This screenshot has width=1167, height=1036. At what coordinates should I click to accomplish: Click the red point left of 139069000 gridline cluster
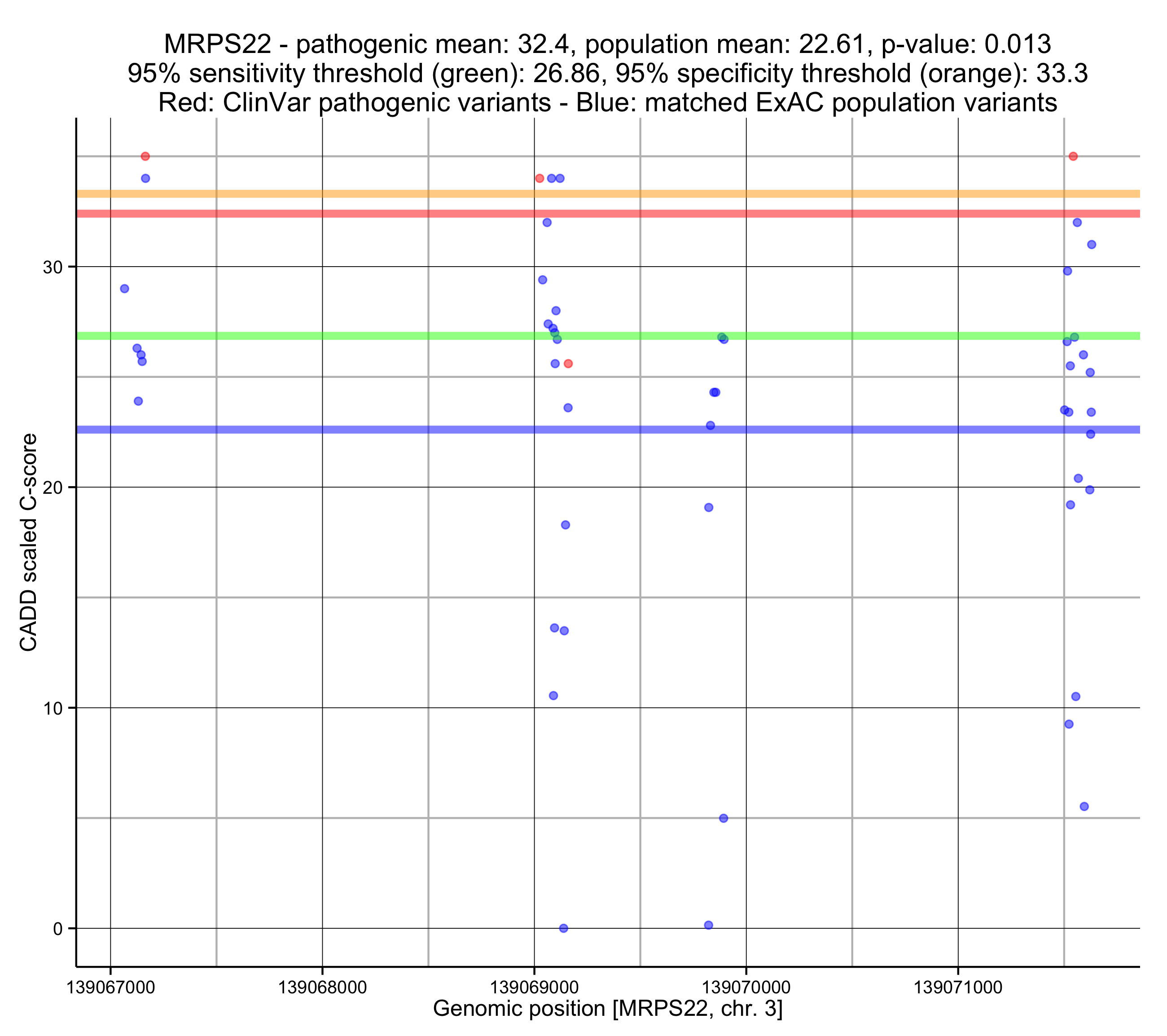click(x=540, y=179)
